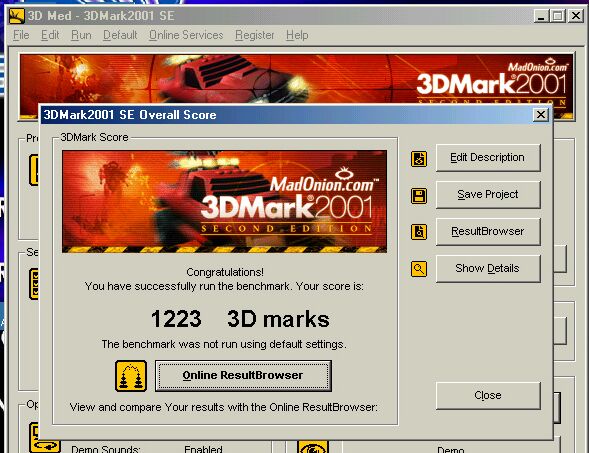
Task: Click the main window 3DMark2001 banner
Action: point(296,79)
